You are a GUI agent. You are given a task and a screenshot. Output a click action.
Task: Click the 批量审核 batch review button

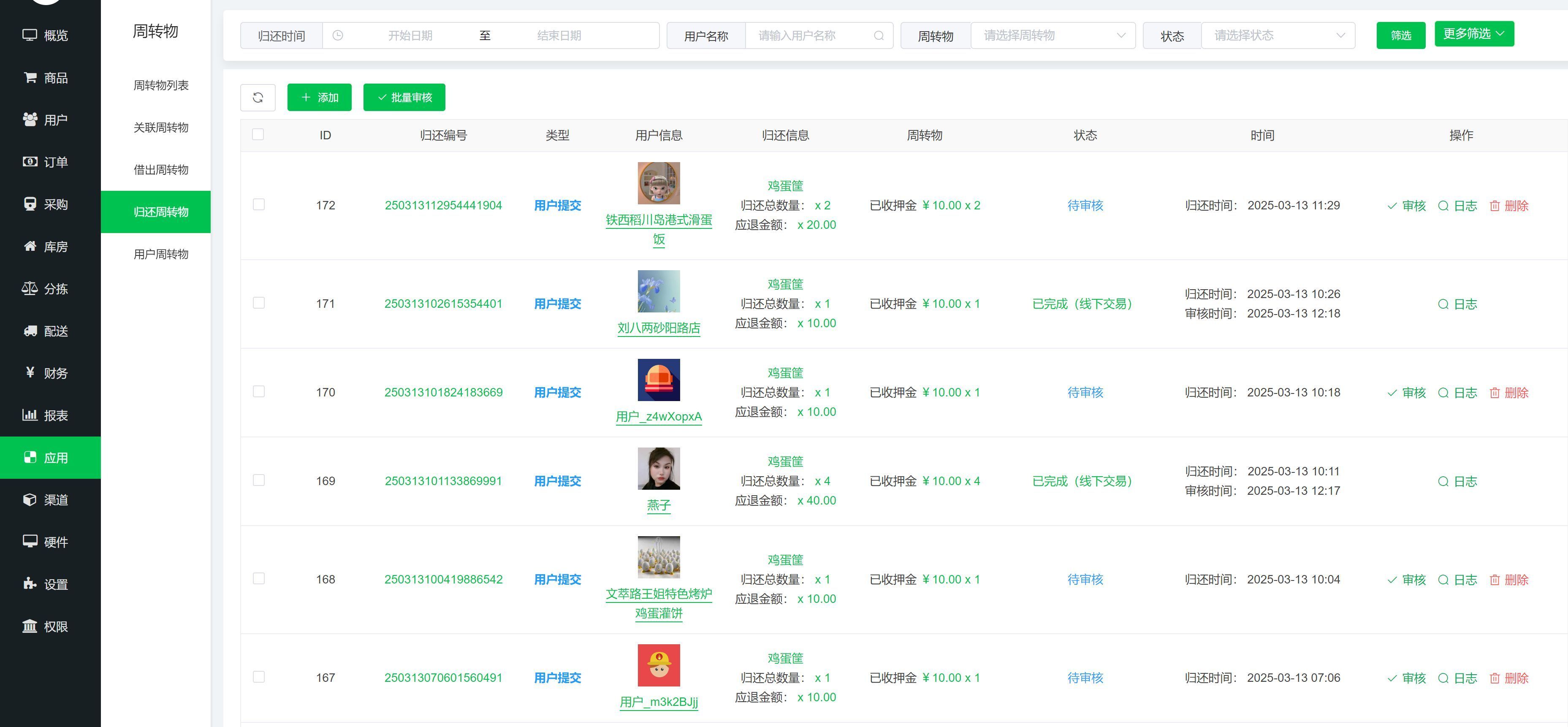tap(404, 98)
